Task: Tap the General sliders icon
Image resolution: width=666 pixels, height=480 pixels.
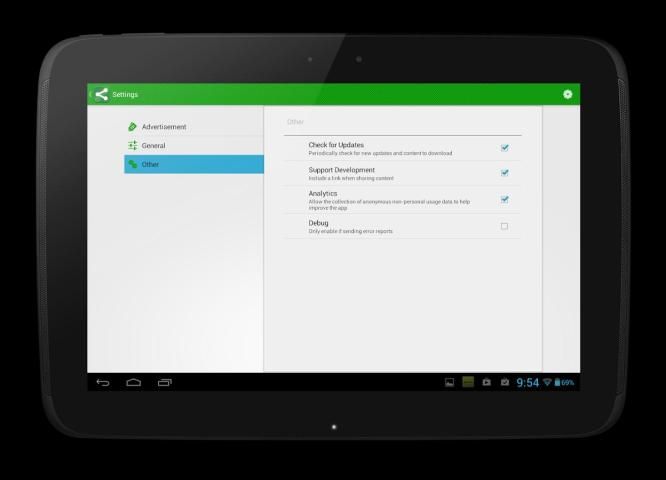Action: click(x=132, y=146)
